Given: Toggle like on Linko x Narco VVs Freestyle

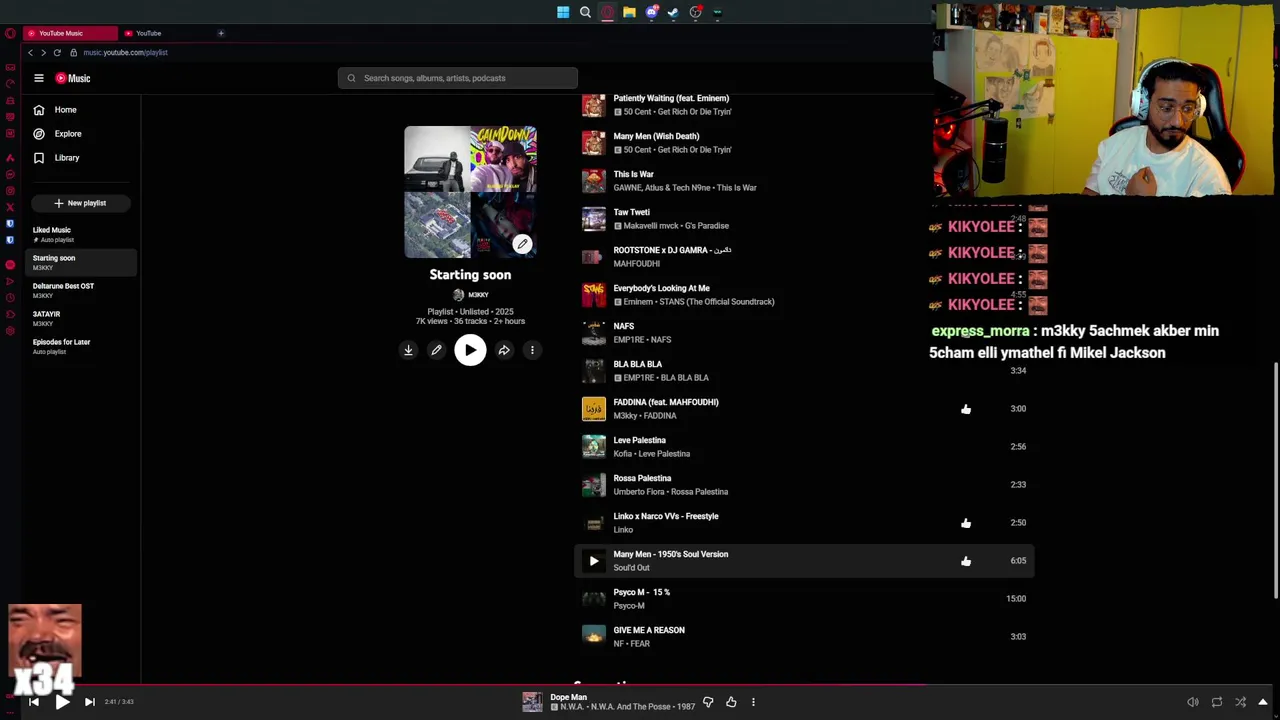Looking at the screenshot, I should (x=966, y=523).
